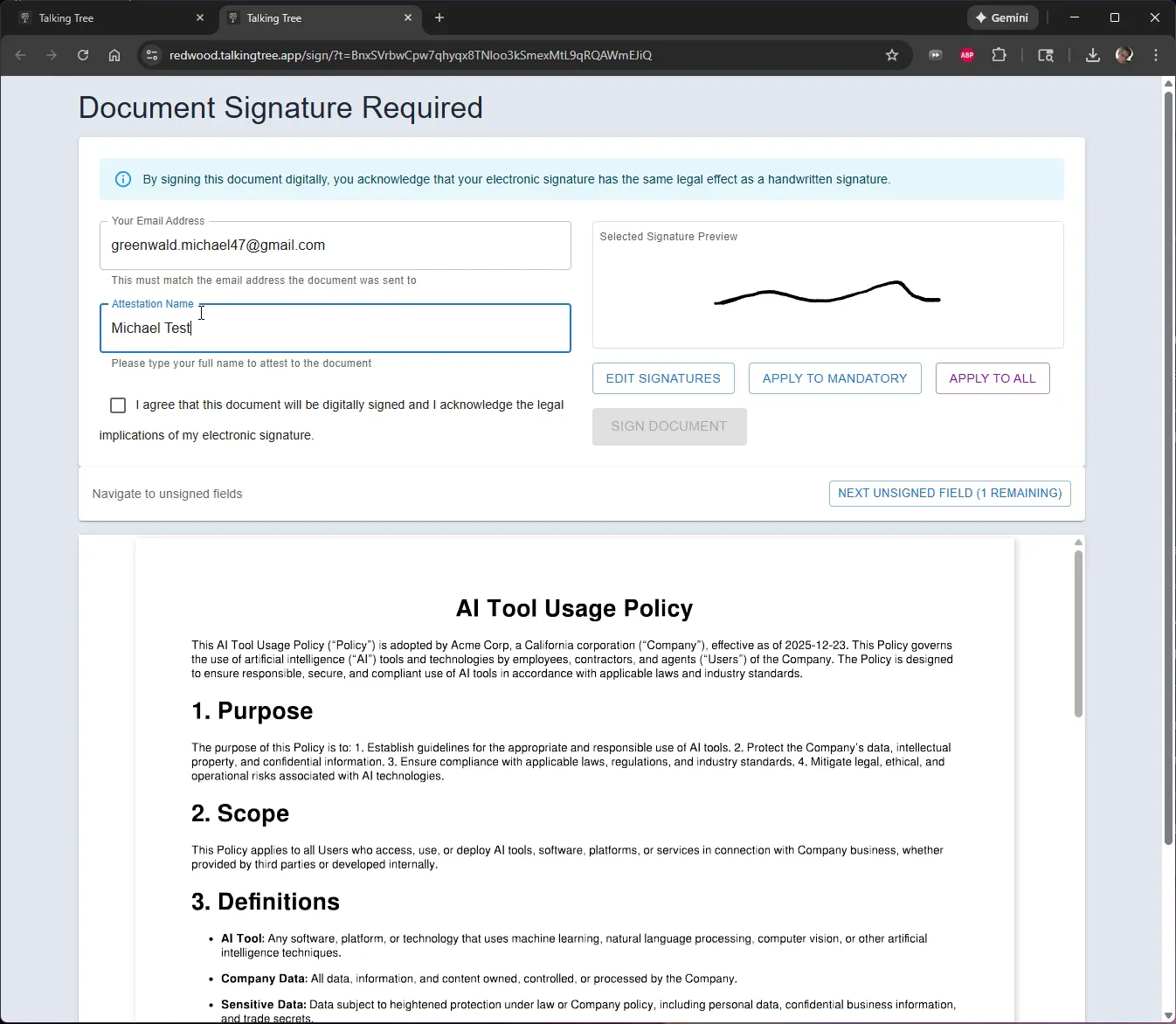
Task: Click the 'Company Data:' definition term
Action: tap(264, 979)
